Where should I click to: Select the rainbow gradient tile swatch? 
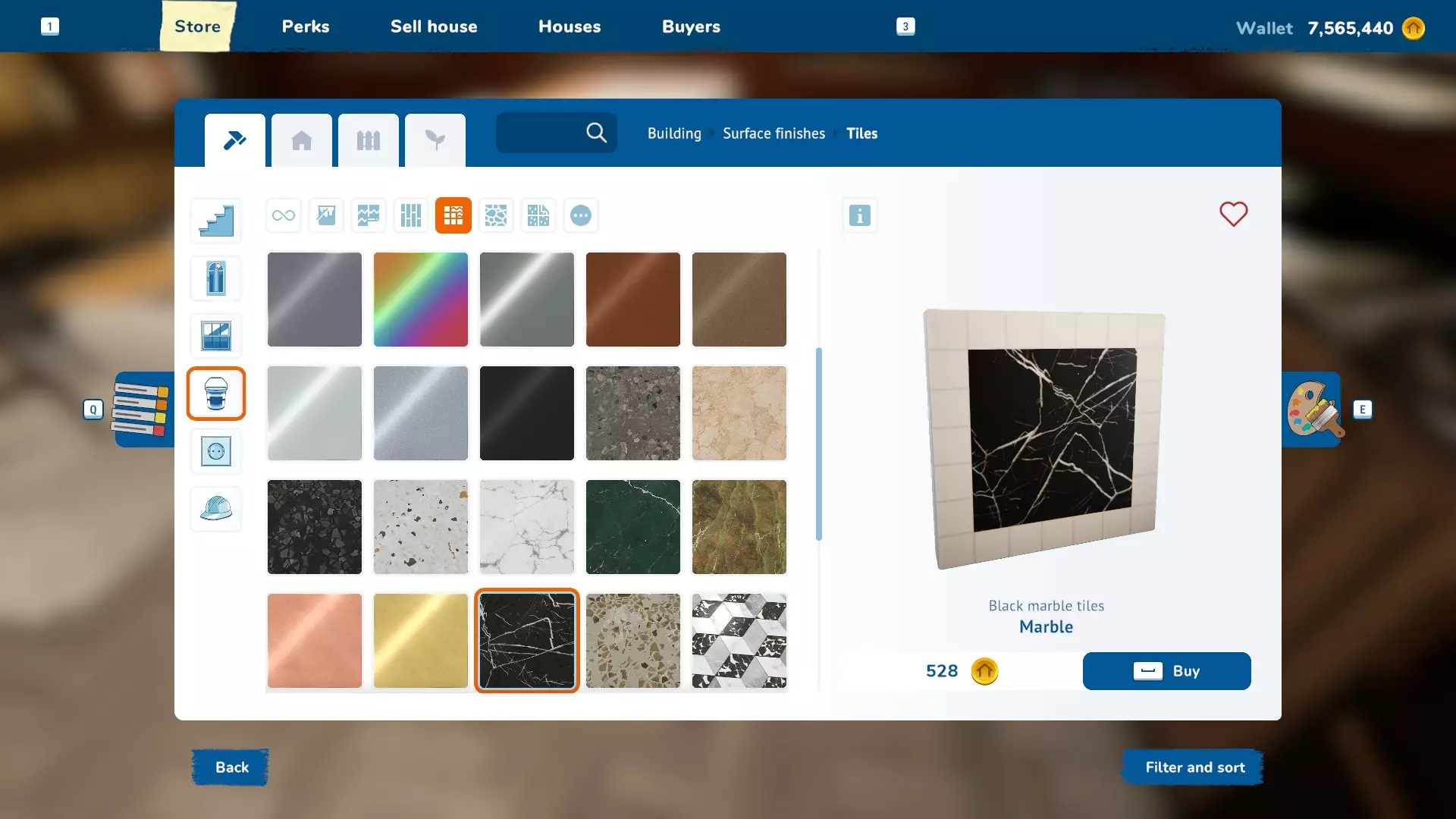click(x=421, y=300)
